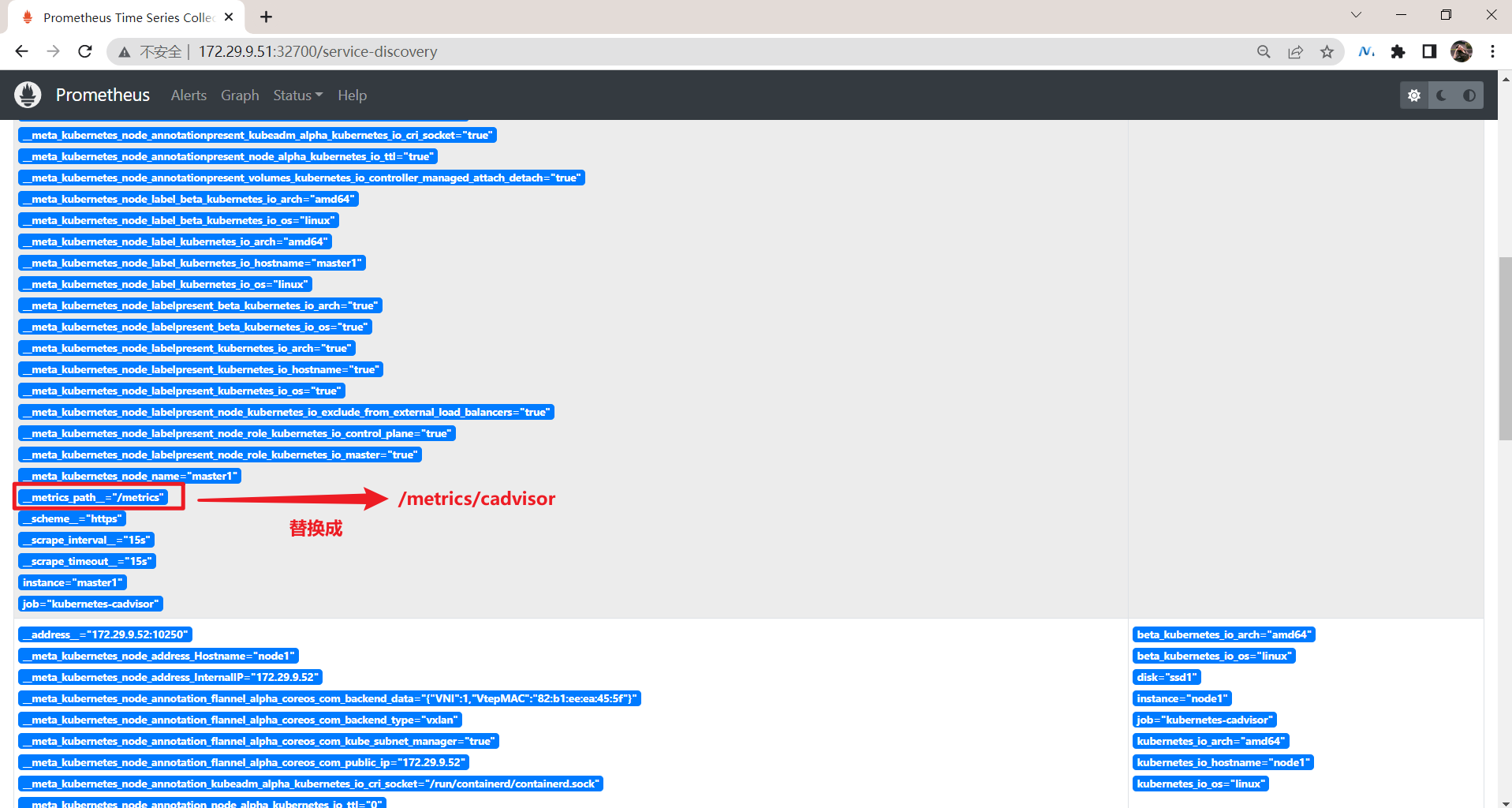Click label controller_managed_attach_detach="true"
1512x808 pixels.
pos(301,178)
